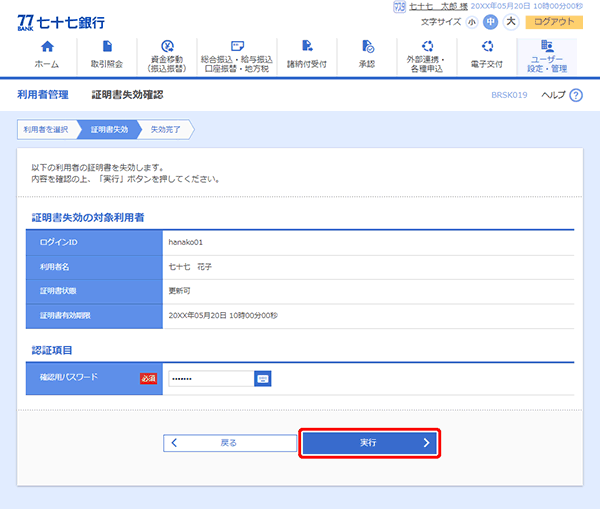Click the 証明書失効の対象利用者 heading
This screenshot has width=600, height=509.
point(88,218)
